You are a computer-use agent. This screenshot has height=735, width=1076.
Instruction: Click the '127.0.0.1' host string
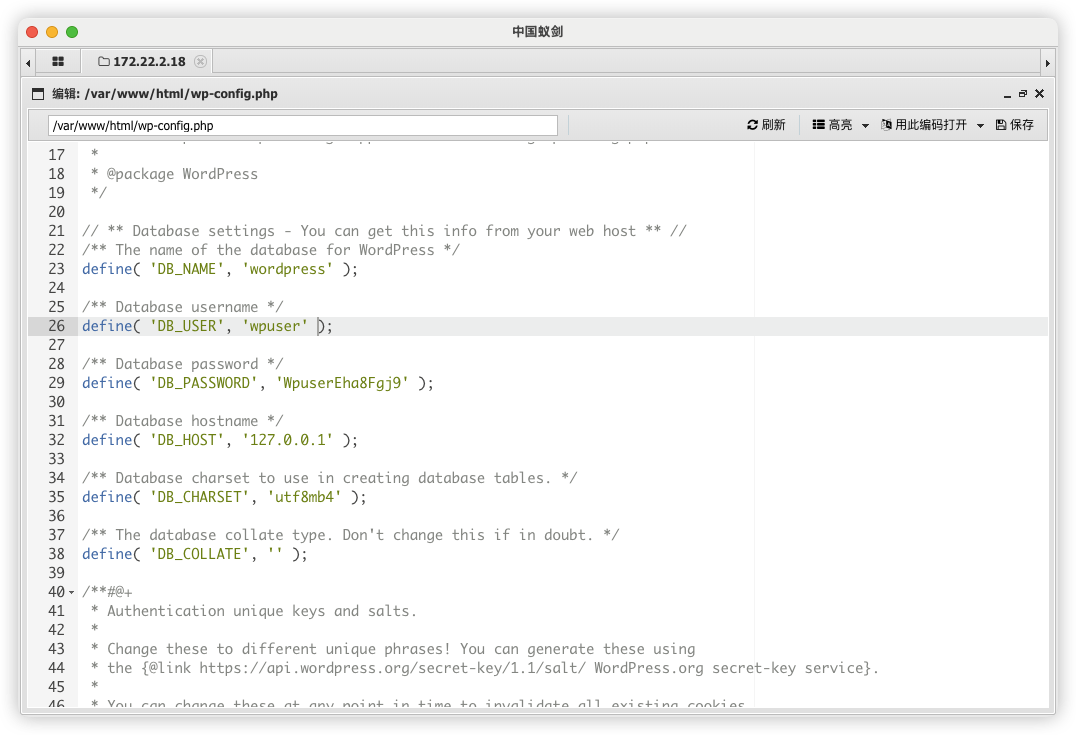coord(288,440)
